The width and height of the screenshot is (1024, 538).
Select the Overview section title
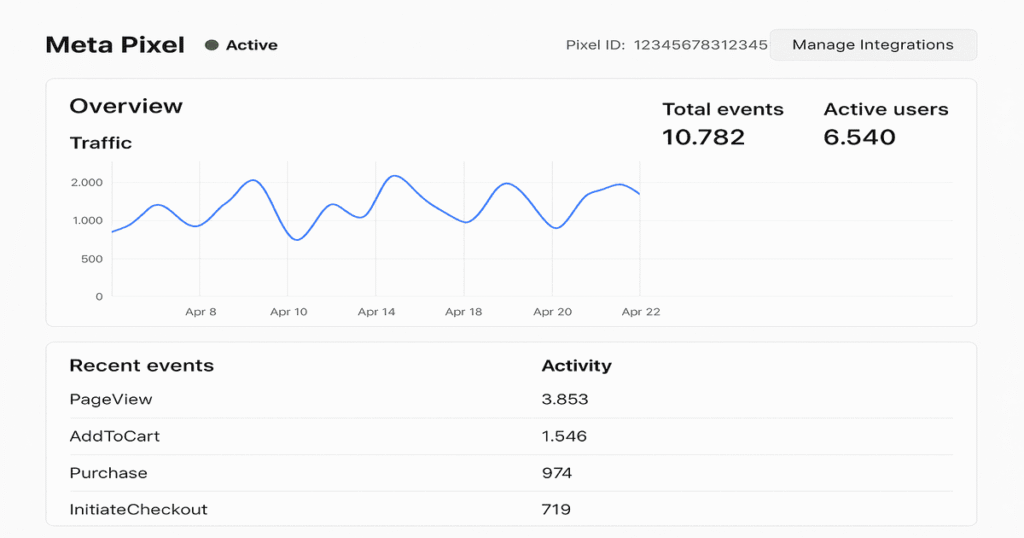pos(126,106)
